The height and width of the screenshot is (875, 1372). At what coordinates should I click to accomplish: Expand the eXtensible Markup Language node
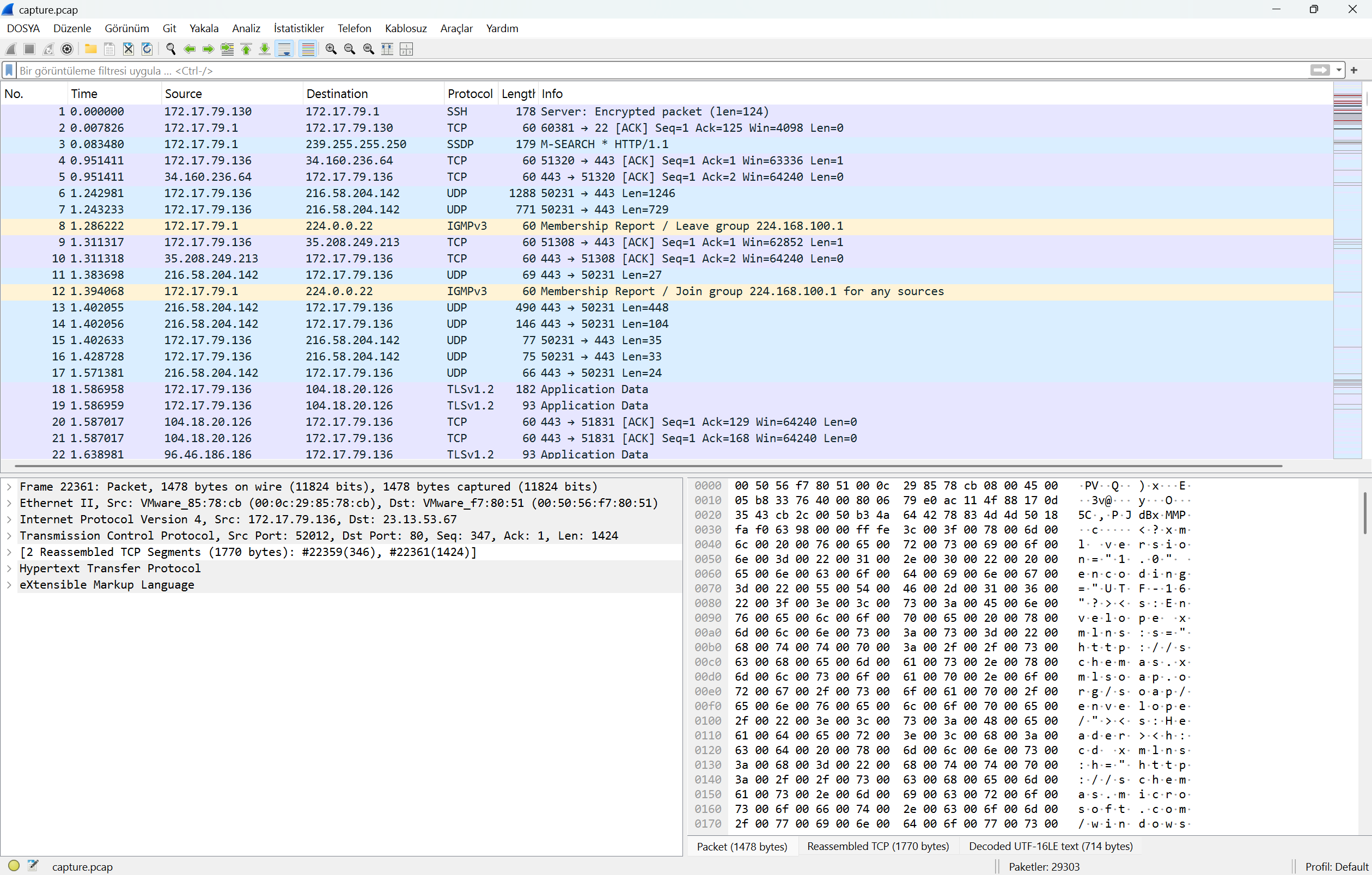pyautogui.click(x=9, y=584)
